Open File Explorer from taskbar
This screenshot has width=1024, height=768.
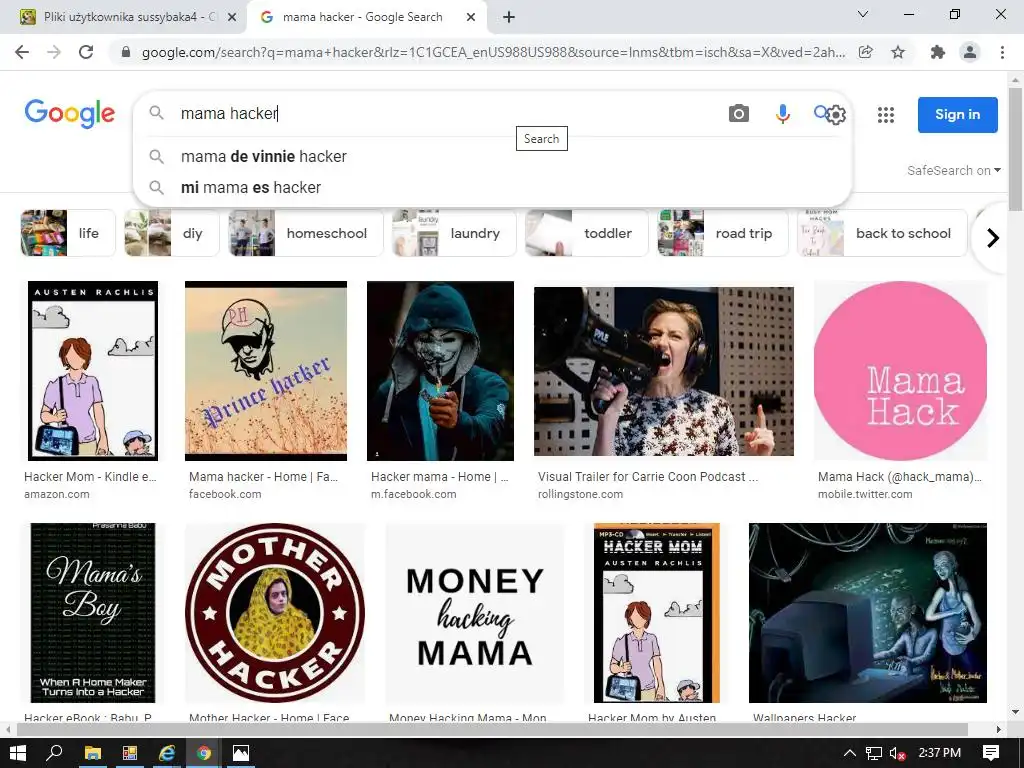click(93, 753)
